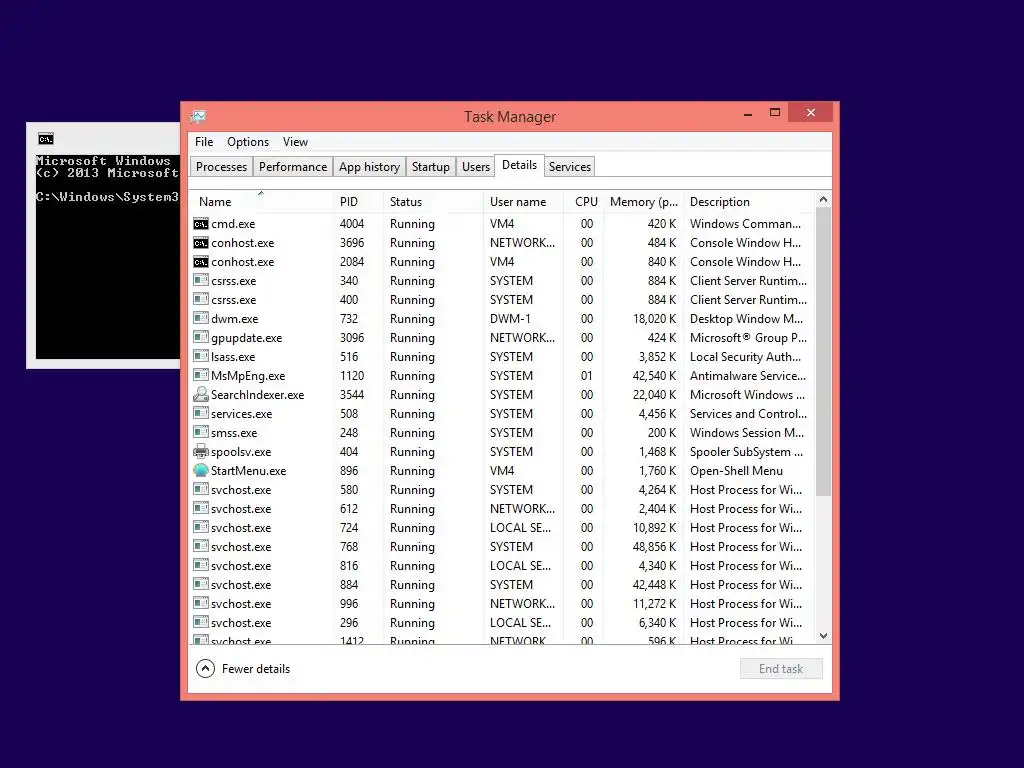The height and width of the screenshot is (768, 1024).
Task: Switch to the Performance tab
Action: click(293, 167)
